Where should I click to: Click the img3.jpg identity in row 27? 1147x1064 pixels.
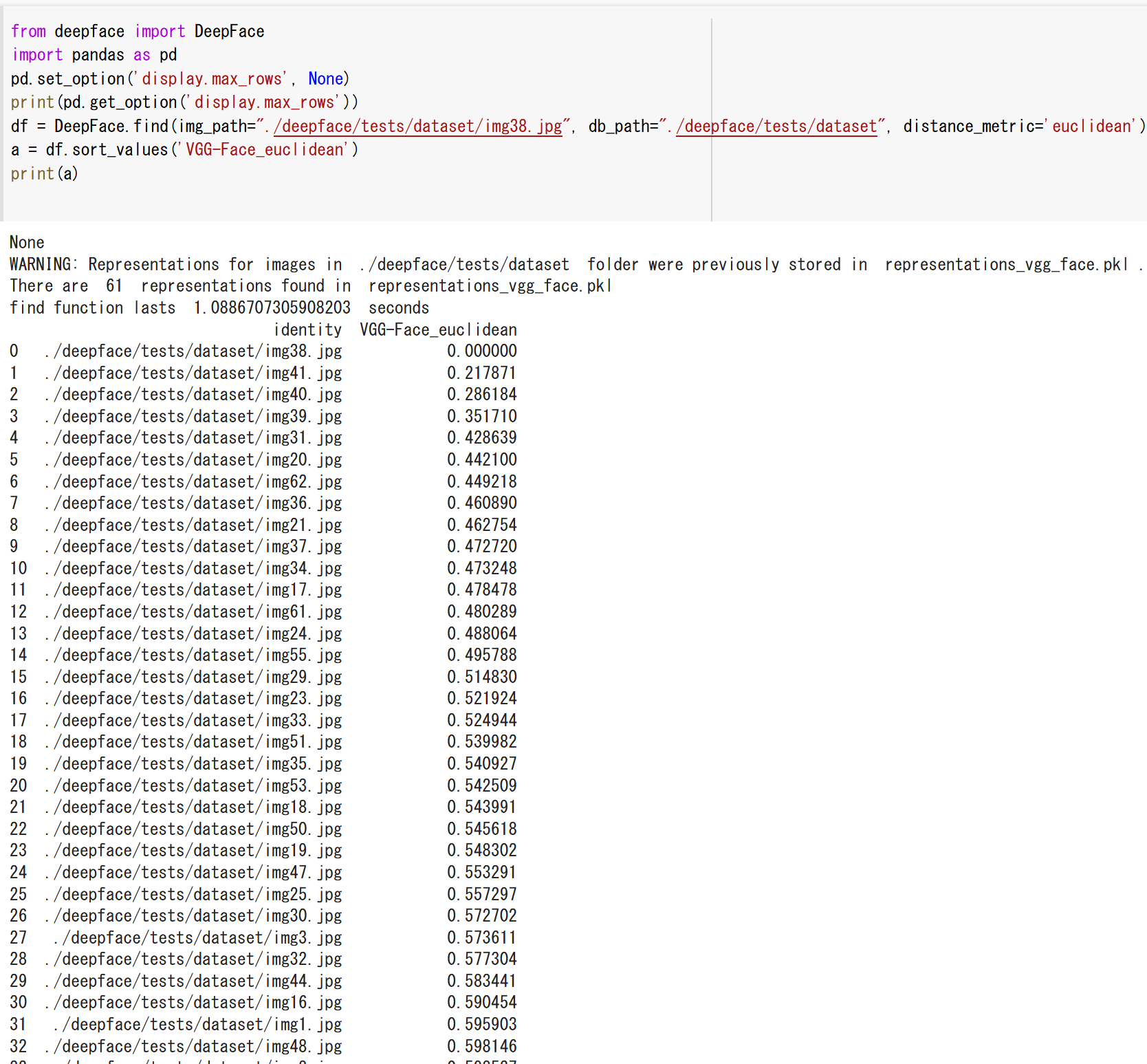[197, 938]
